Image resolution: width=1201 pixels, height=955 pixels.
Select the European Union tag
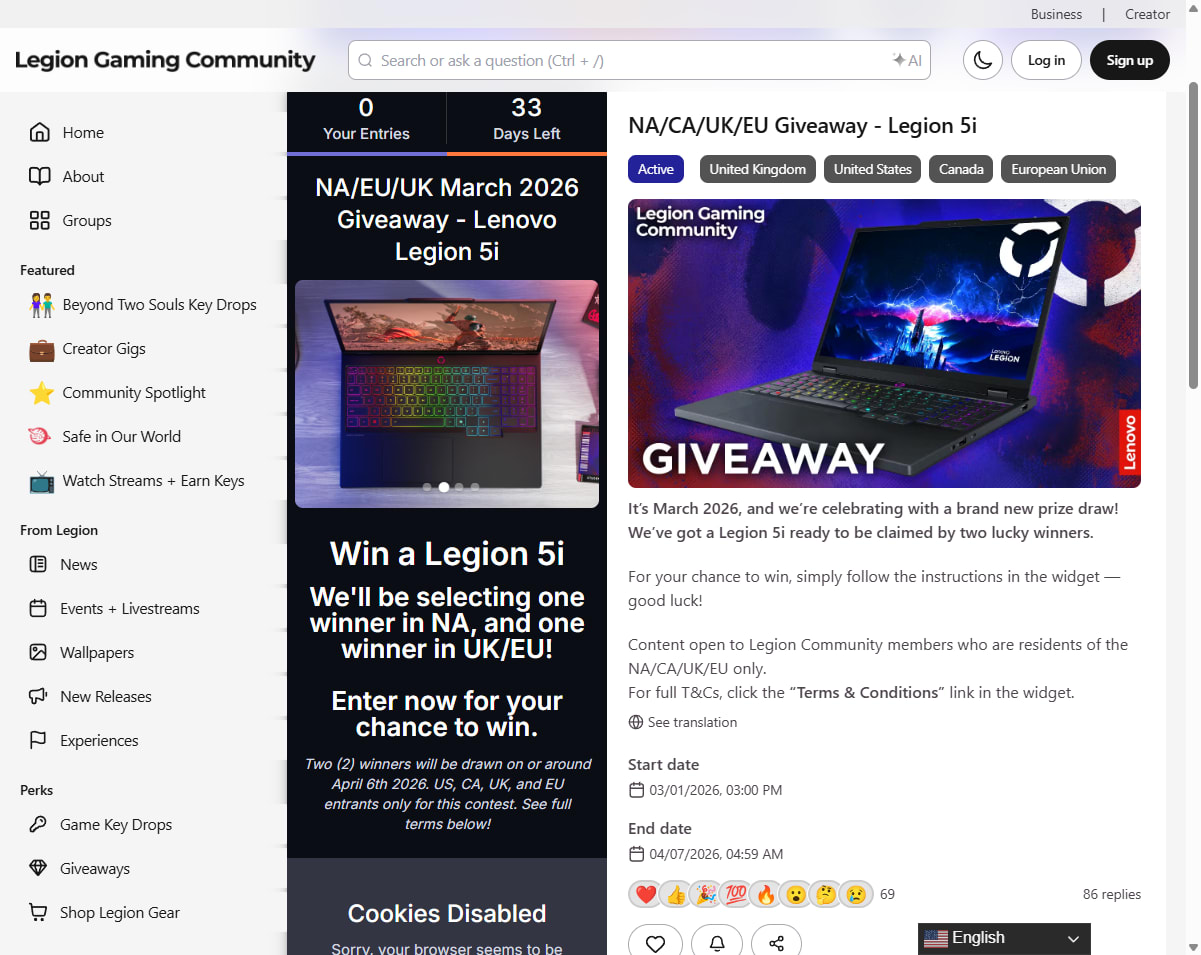point(1058,169)
